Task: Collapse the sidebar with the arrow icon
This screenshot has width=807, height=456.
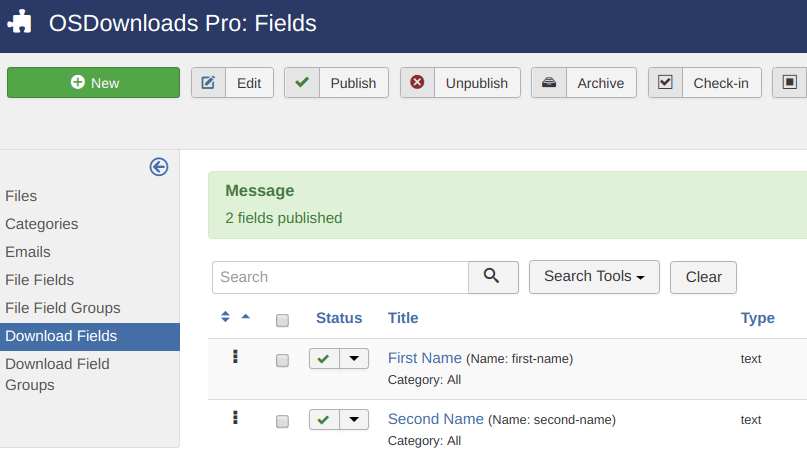Action: (159, 167)
